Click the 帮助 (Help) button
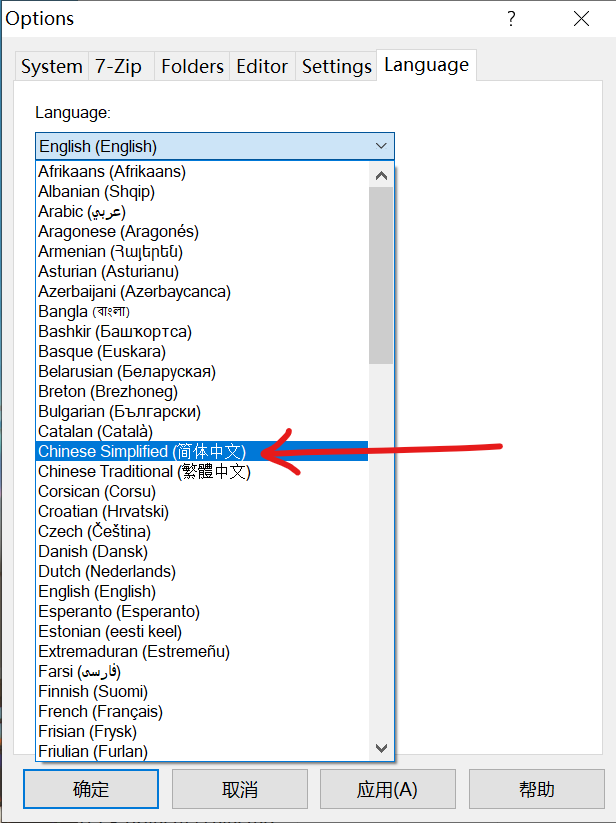 (x=536, y=790)
